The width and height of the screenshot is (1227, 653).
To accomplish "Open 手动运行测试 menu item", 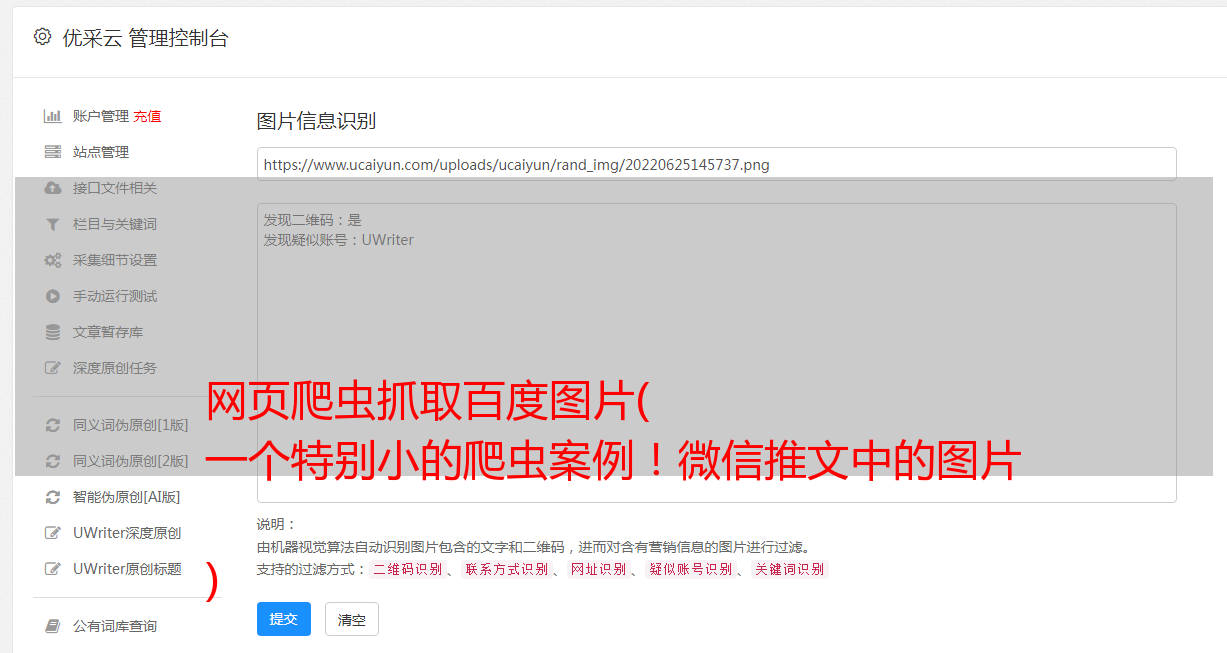I will click(x=115, y=296).
